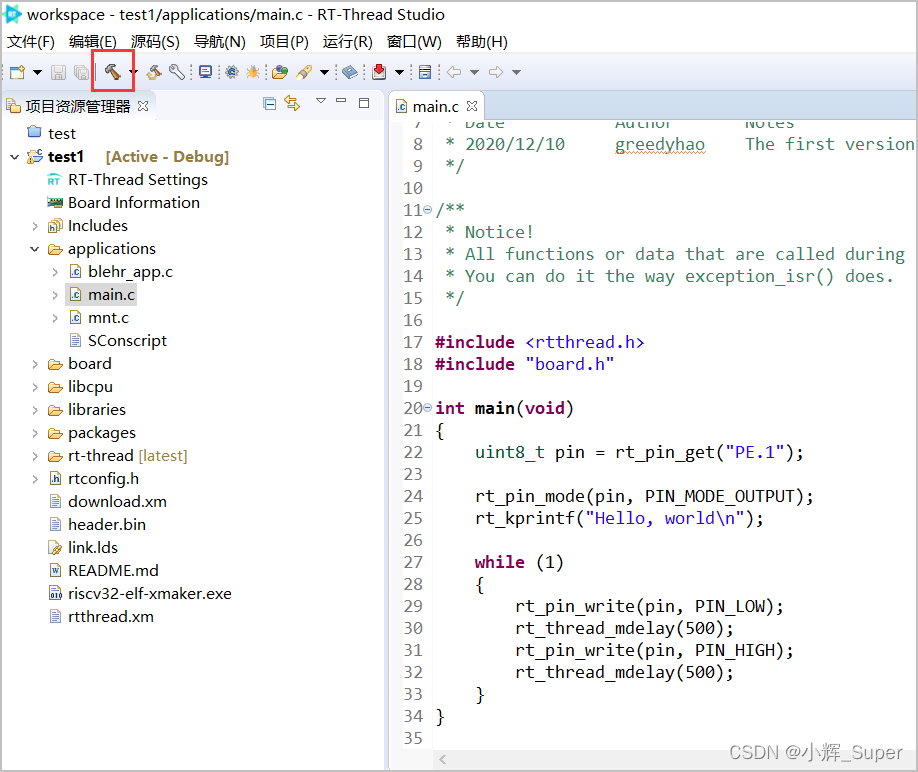This screenshot has width=918, height=772.
Task: Open the build hammer dropdown arrow
Action: [x=133, y=72]
